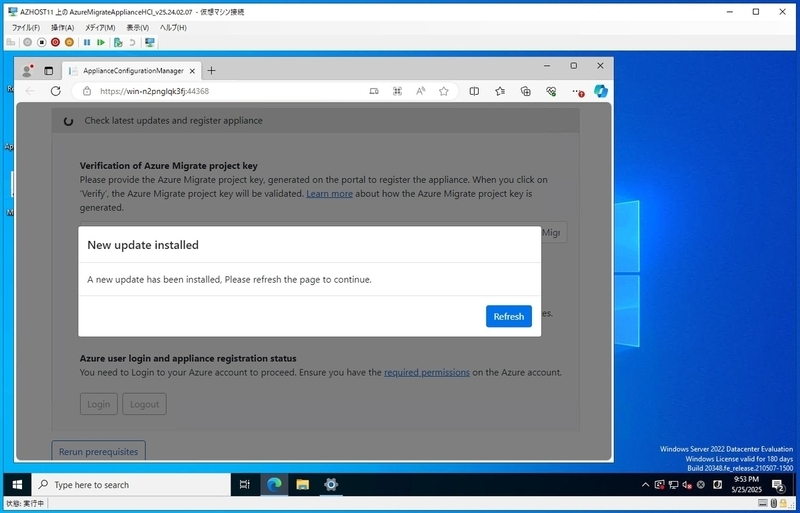800x513 pixels.
Task: Reload the page with Edge refresh icon
Action: pyautogui.click(x=56, y=91)
